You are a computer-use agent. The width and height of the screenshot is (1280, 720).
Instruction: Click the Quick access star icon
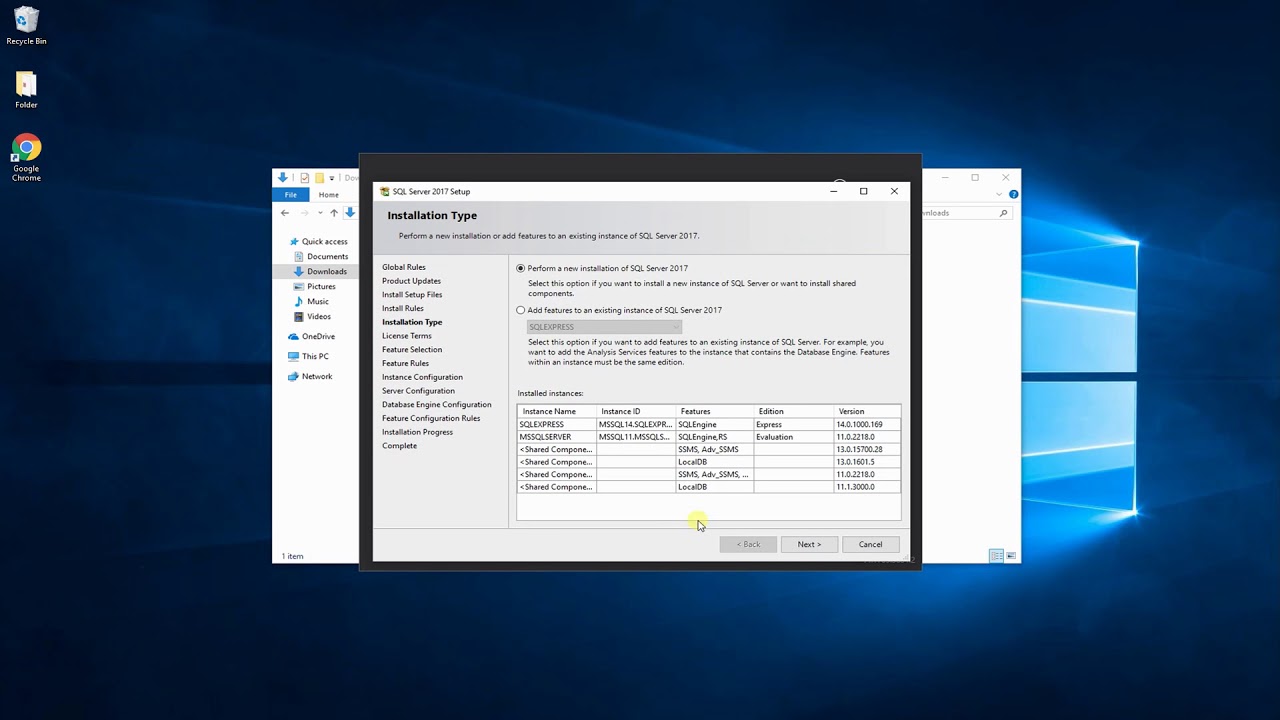click(x=294, y=241)
